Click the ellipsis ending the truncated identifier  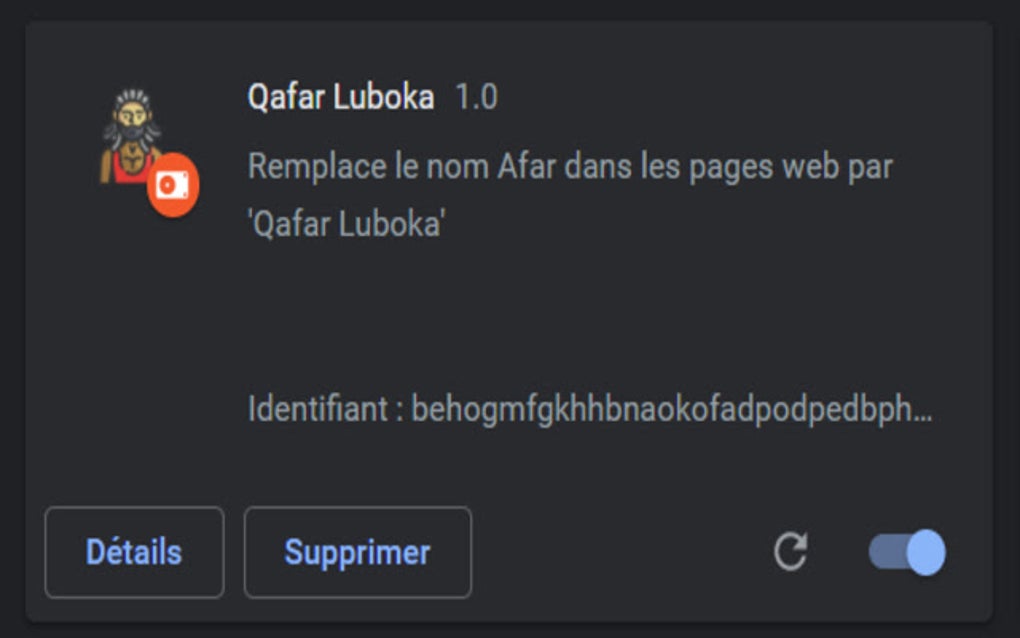(x=922, y=412)
